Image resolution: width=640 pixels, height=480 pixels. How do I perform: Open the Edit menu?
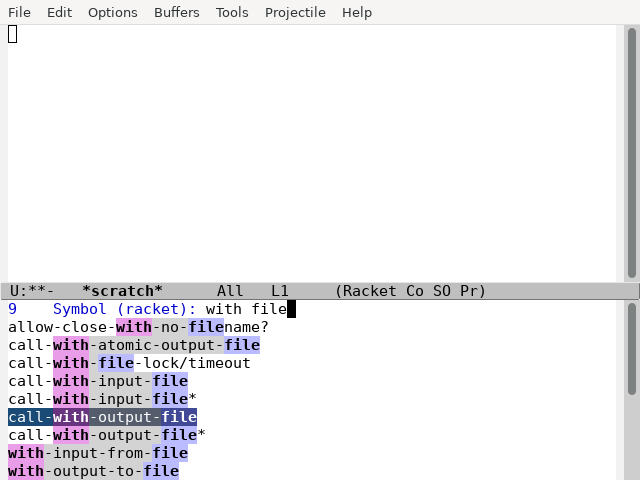pos(59,12)
